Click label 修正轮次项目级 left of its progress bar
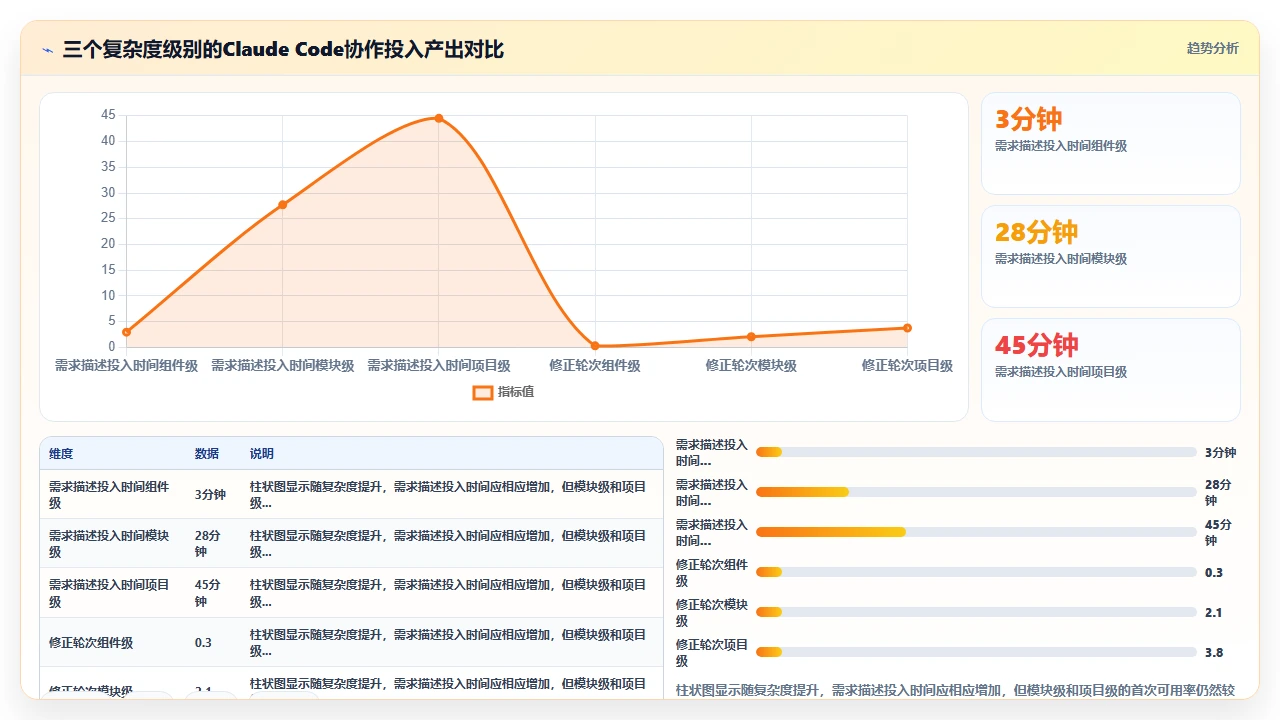 click(x=711, y=652)
